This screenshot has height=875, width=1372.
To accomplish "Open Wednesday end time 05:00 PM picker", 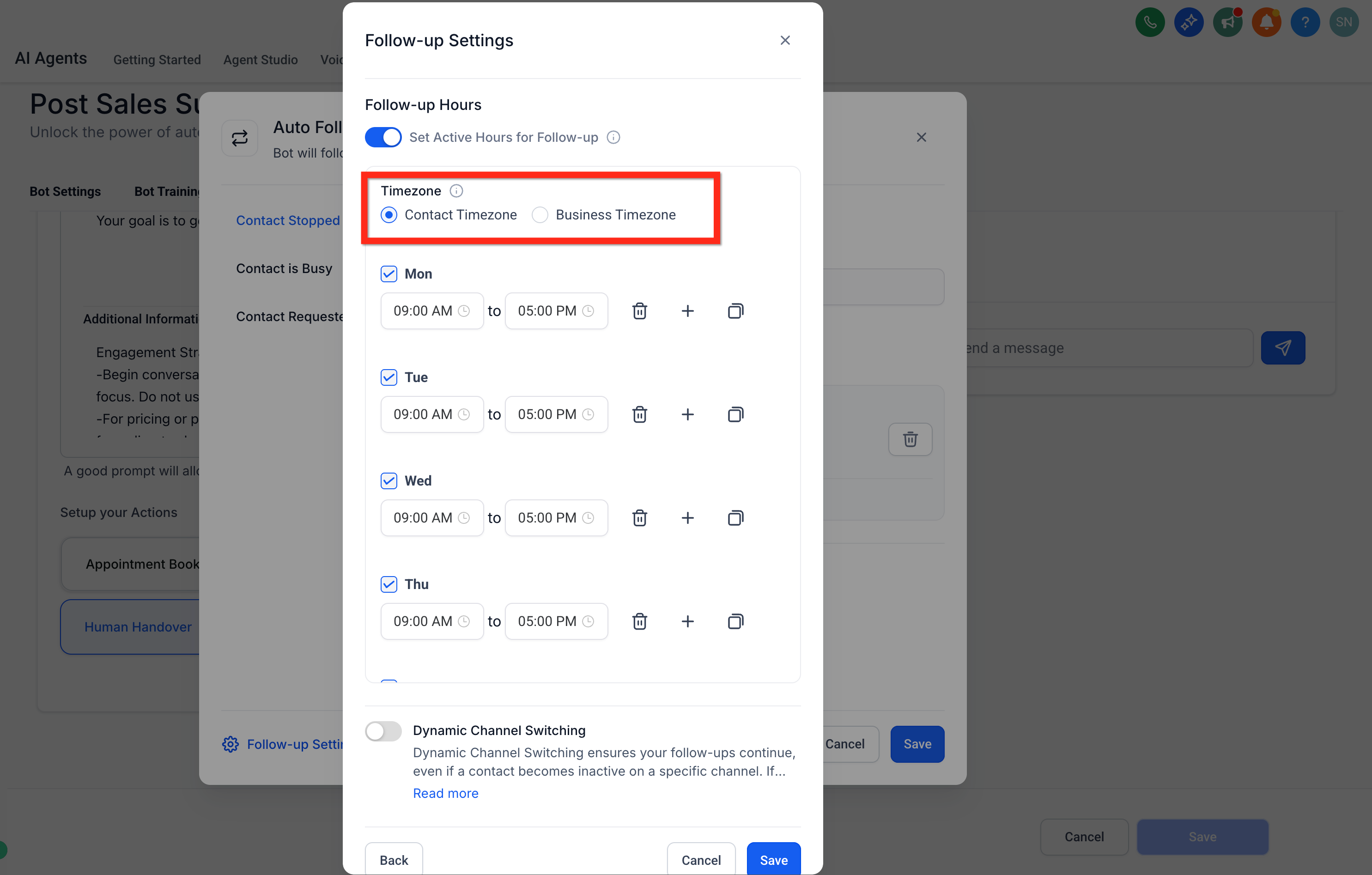I will tap(556, 518).
